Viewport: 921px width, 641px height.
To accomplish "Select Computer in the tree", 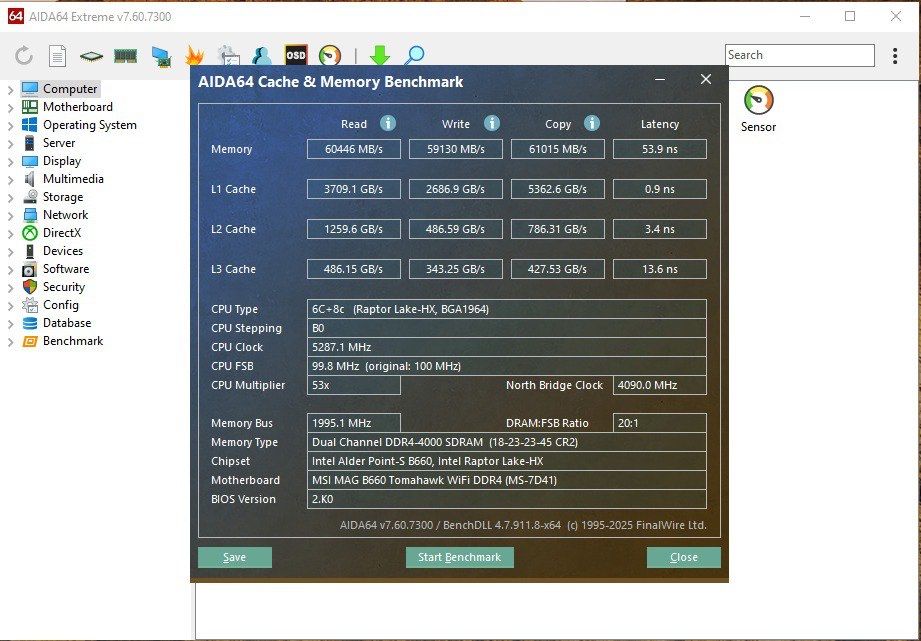I will click(70, 89).
